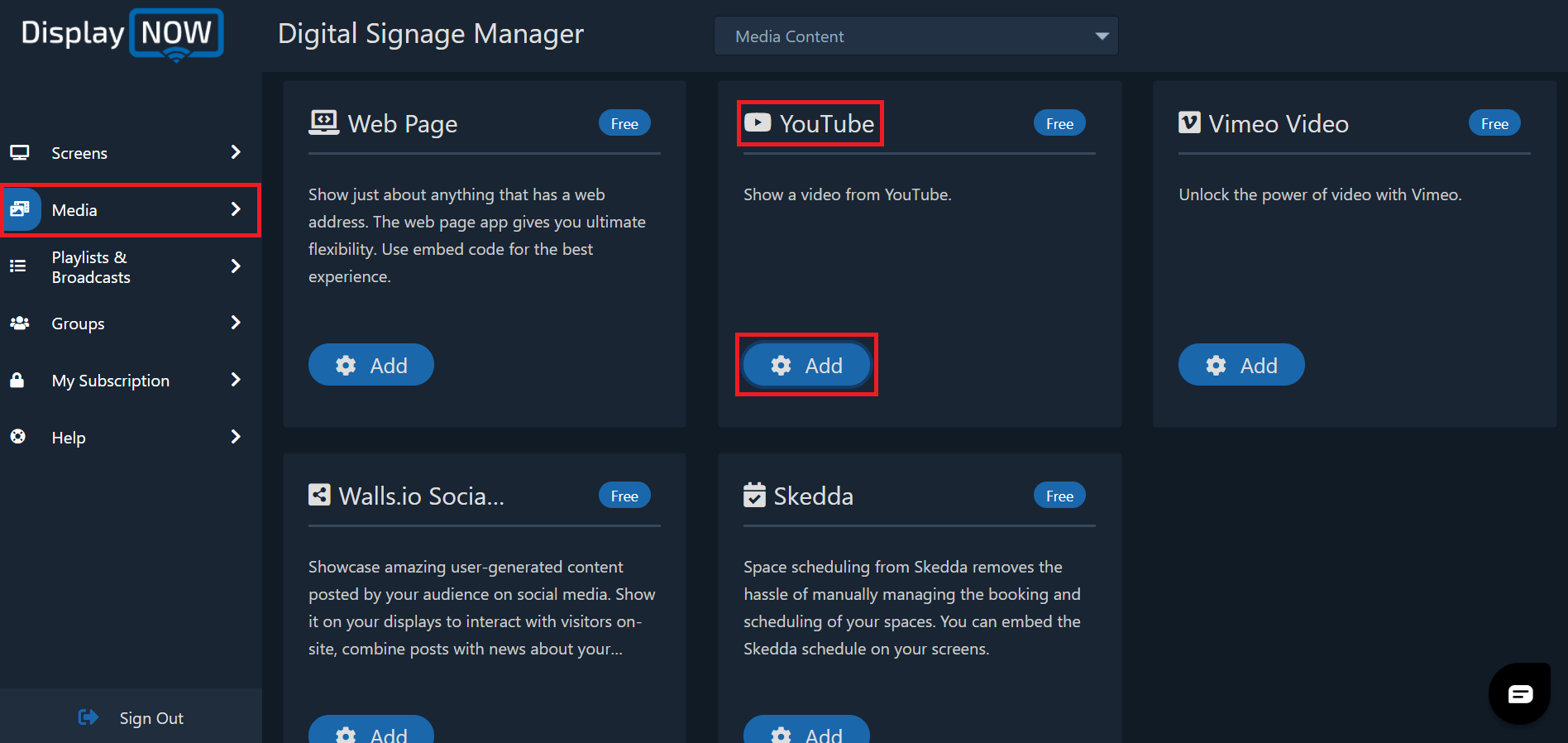Click the Skedda card title

[814, 496]
